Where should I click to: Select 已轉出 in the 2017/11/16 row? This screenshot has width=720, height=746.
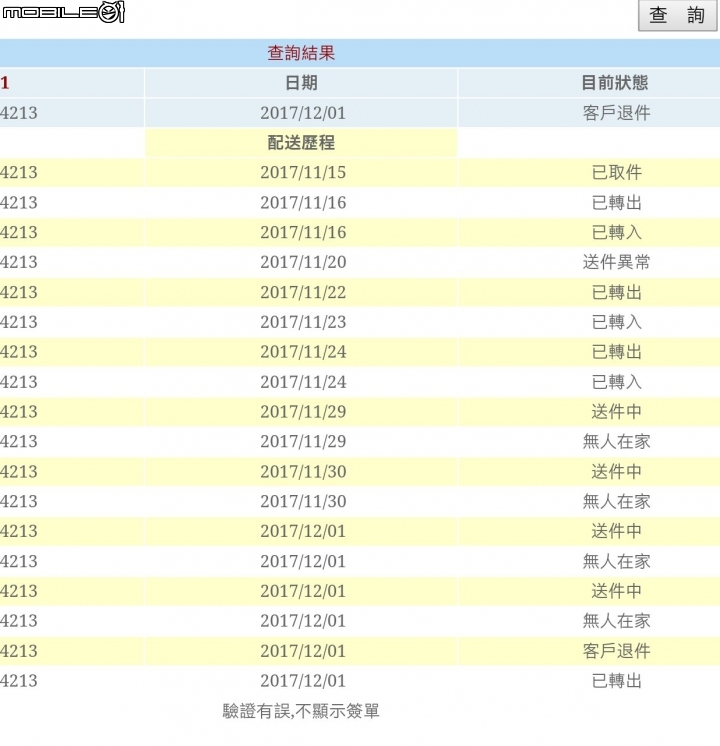pyautogui.click(x=616, y=203)
